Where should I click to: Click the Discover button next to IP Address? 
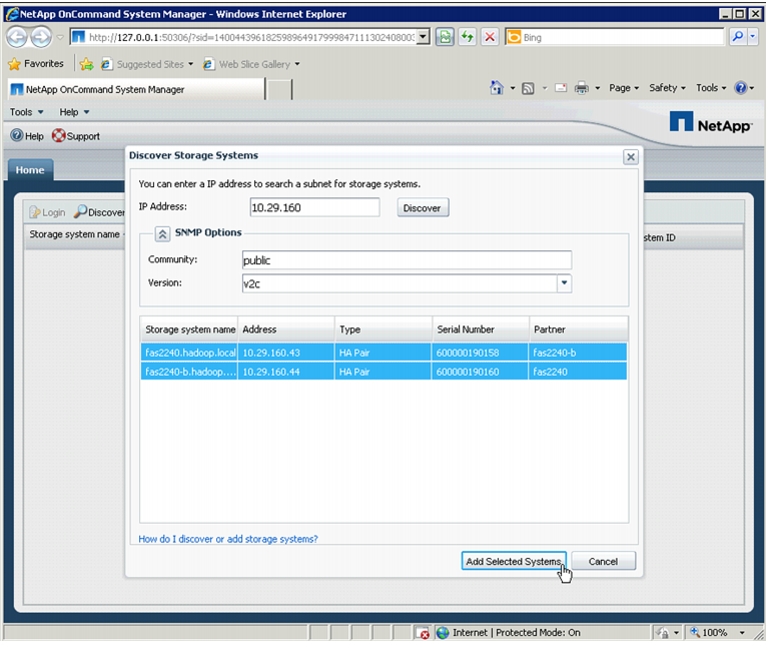click(422, 208)
